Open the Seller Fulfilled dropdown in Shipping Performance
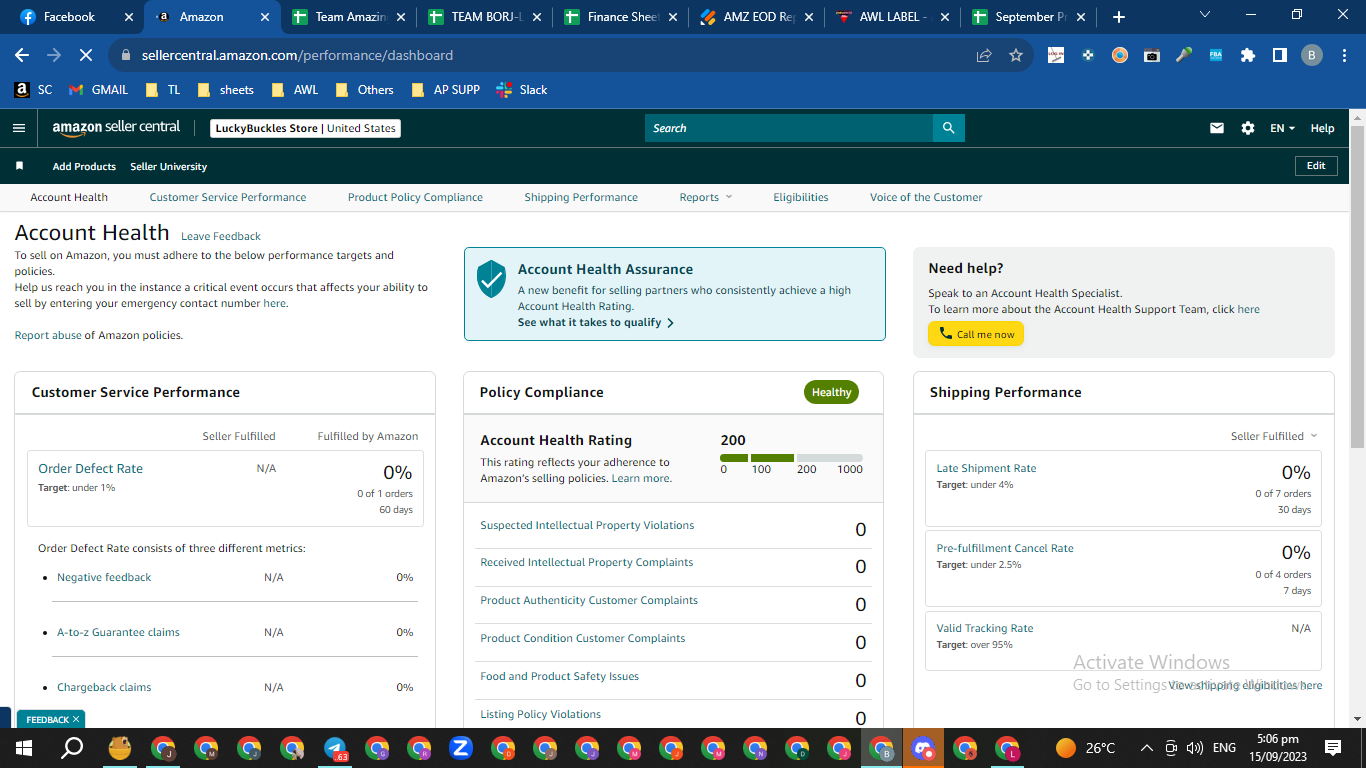The height and width of the screenshot is (768, 1366). point(1274,436)
